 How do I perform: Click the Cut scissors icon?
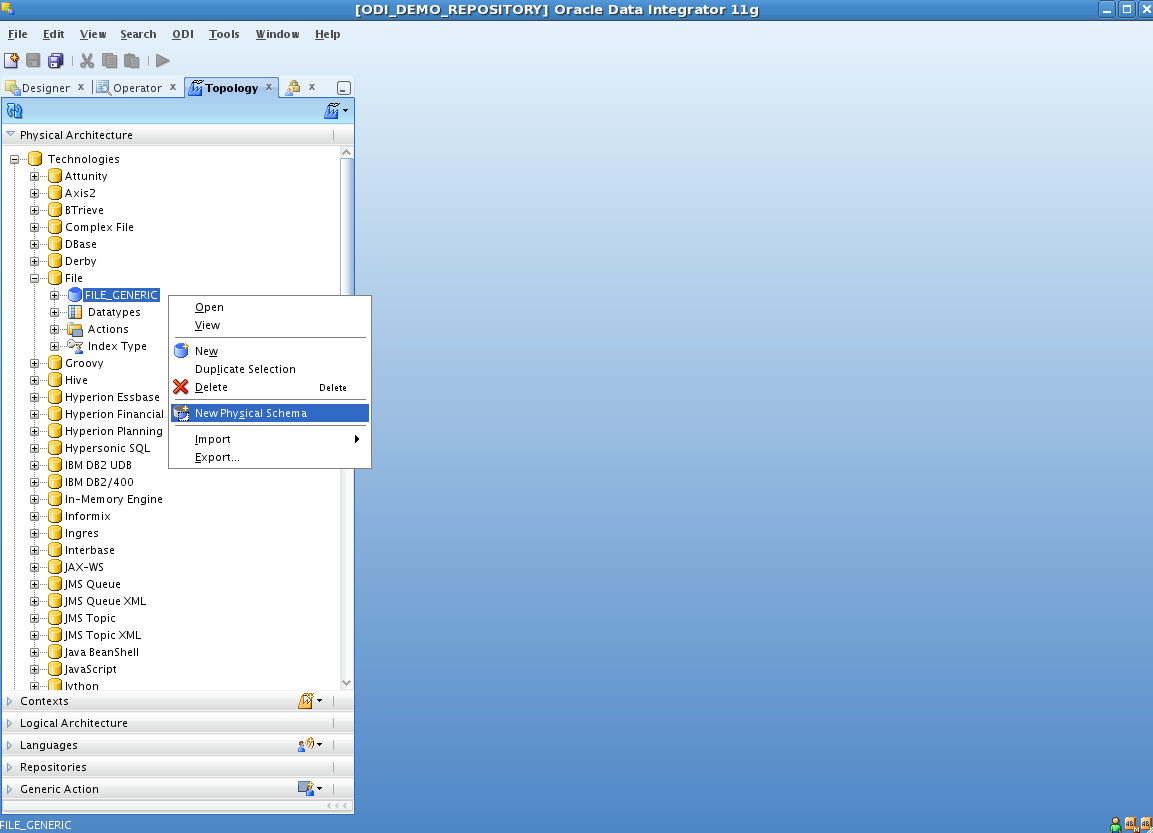[x=87, y=60]
